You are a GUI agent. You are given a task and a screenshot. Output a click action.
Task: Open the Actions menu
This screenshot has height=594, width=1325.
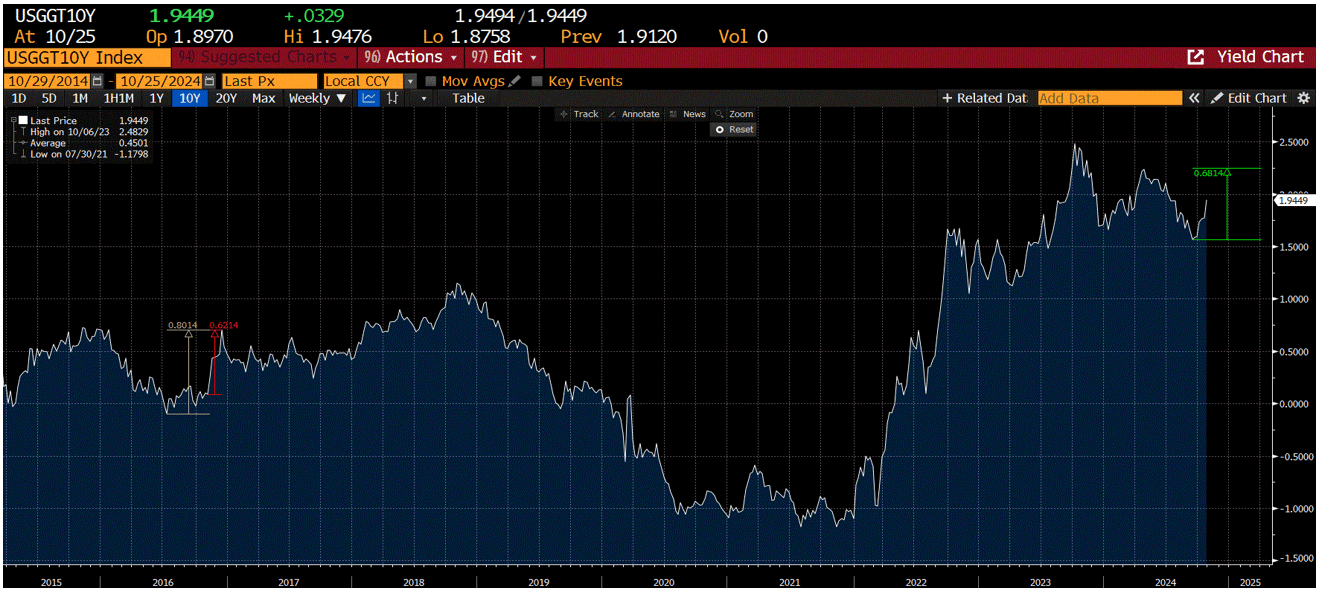410,57
